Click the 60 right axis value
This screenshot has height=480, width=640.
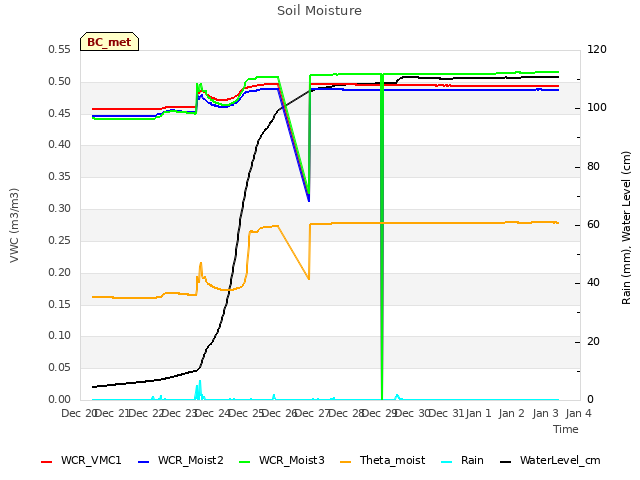click(593, 225)
